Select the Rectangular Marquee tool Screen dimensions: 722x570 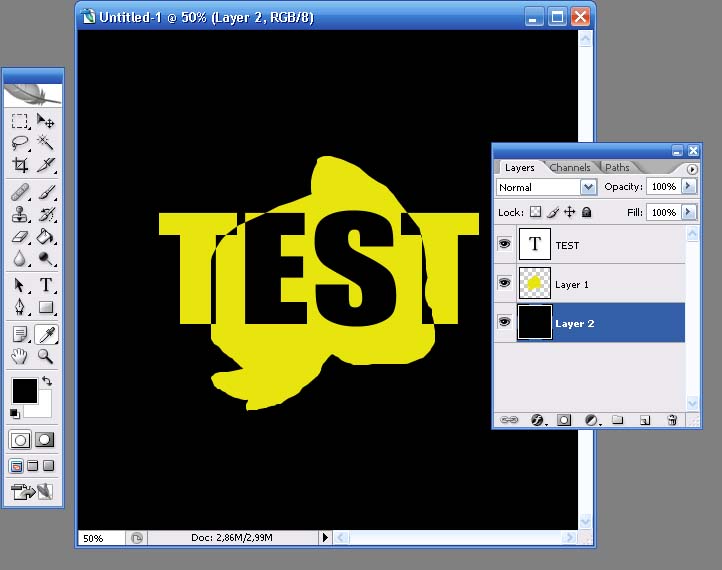(x=20, y=121)
